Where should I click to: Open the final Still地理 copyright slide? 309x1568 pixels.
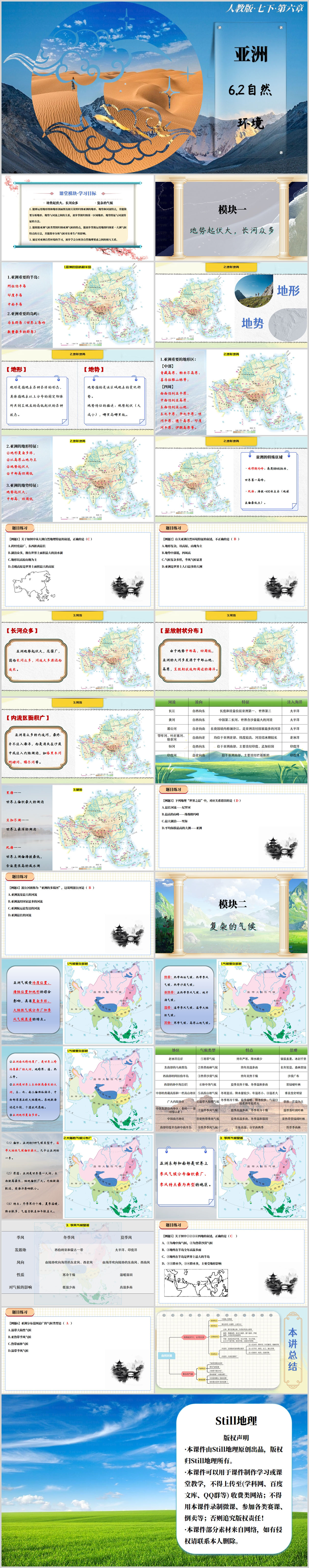tap(154, 1480)
